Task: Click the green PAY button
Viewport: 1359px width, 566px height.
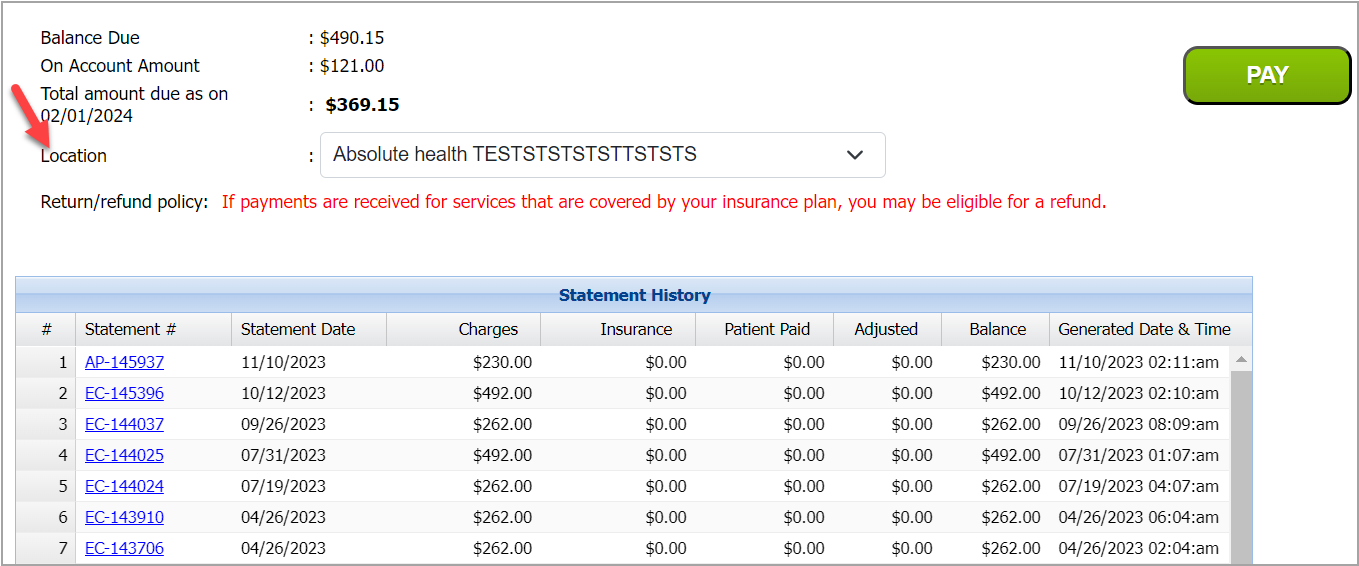Action: coord(1267,75)
